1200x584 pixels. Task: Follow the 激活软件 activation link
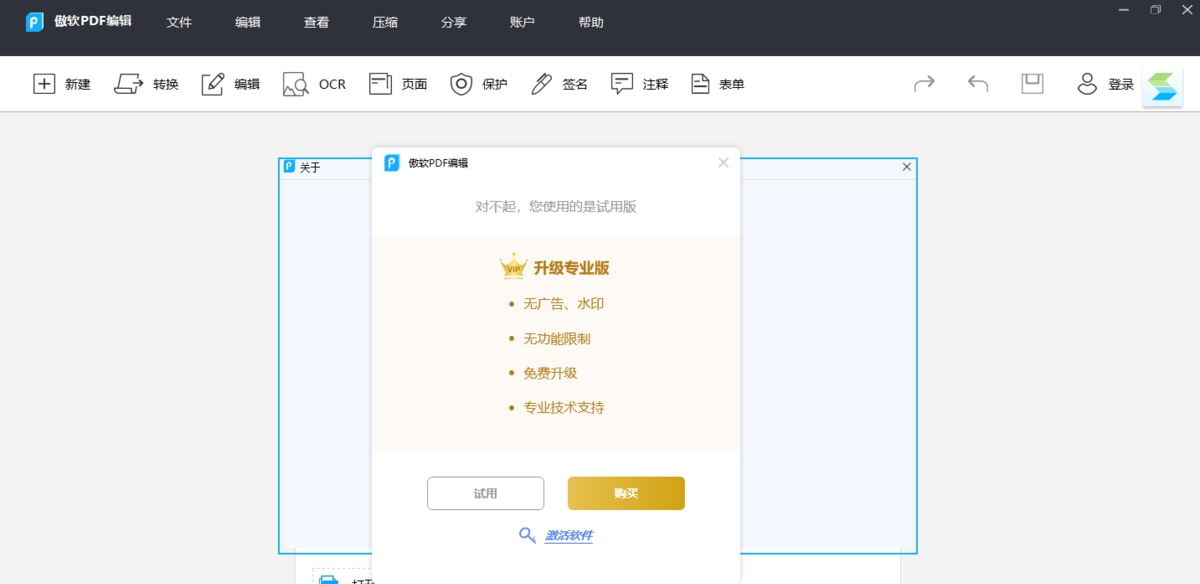point(568,536)
